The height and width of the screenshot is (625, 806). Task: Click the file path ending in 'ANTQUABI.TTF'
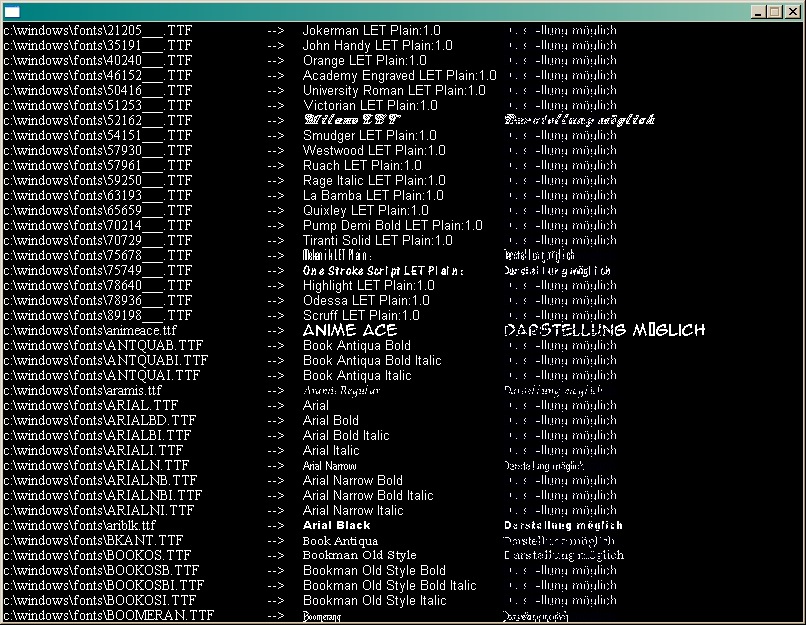pos(106,360)
